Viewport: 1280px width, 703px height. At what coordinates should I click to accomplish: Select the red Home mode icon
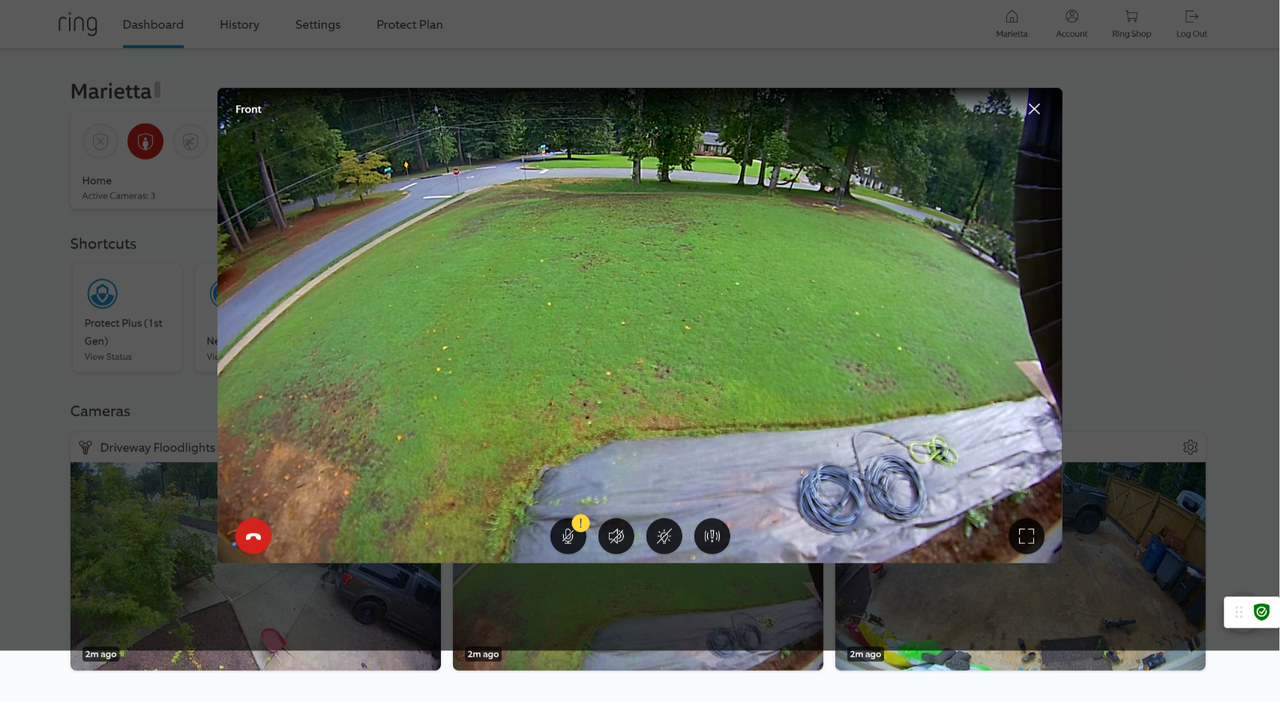(x=145, y=142)
